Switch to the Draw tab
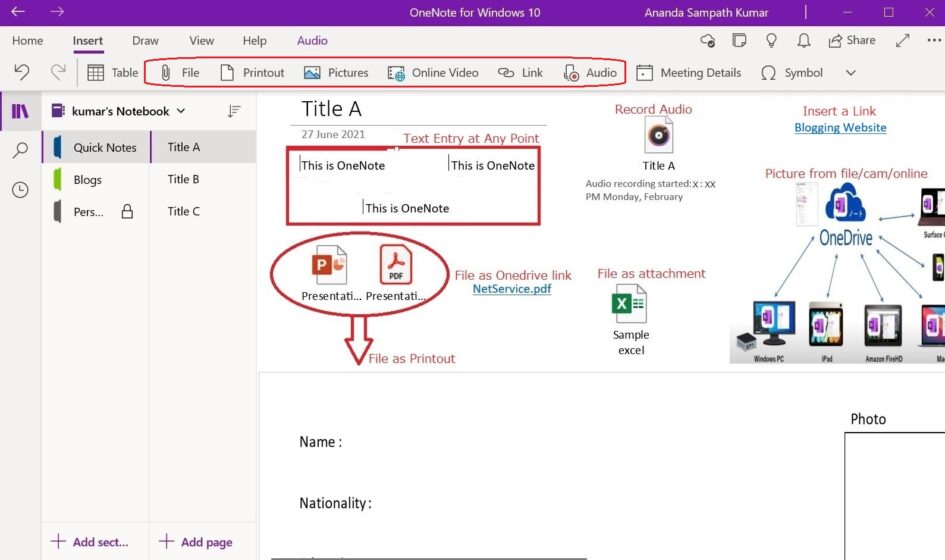Screen dimensions: 945x560 pos(145,40)
